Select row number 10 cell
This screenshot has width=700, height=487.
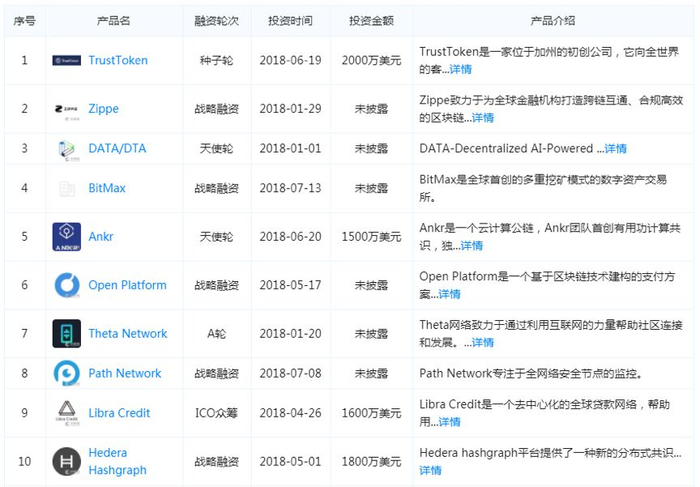click(25, 462)
